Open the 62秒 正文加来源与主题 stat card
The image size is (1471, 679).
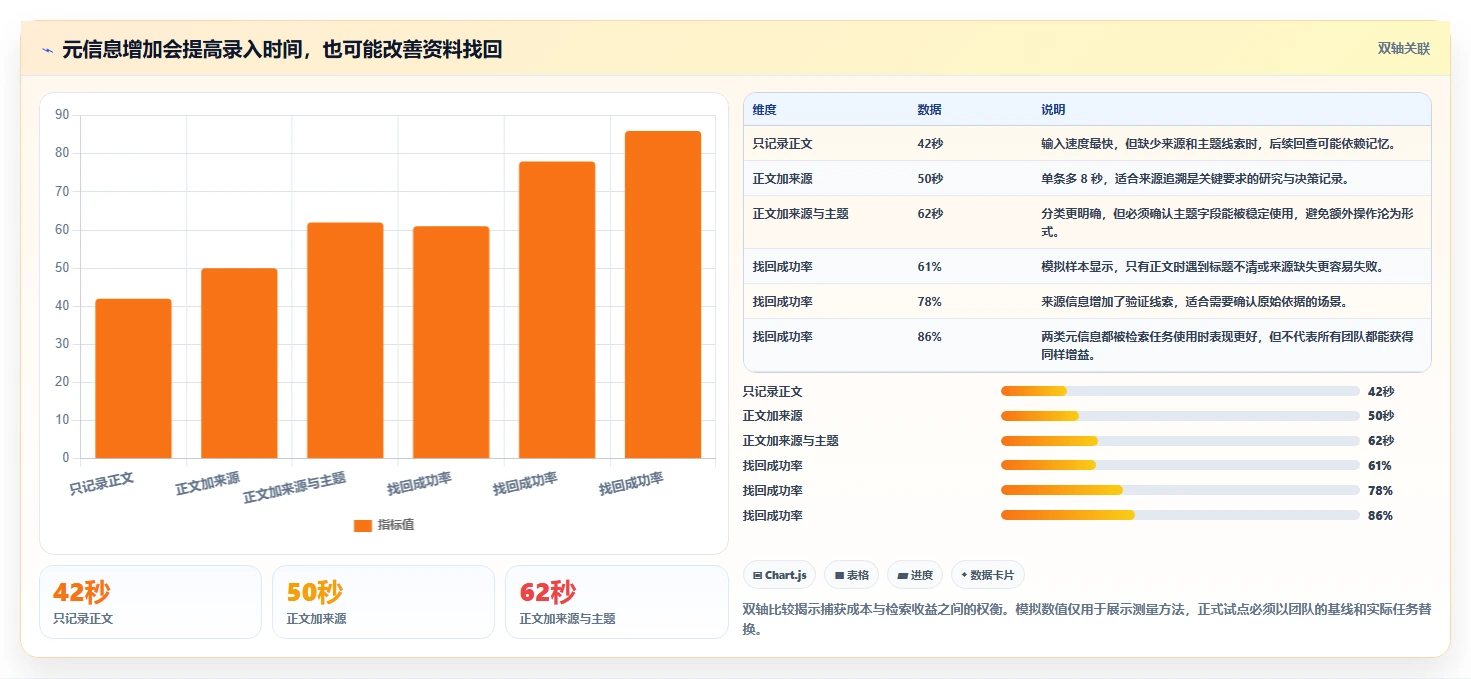[x=617, y=602]
